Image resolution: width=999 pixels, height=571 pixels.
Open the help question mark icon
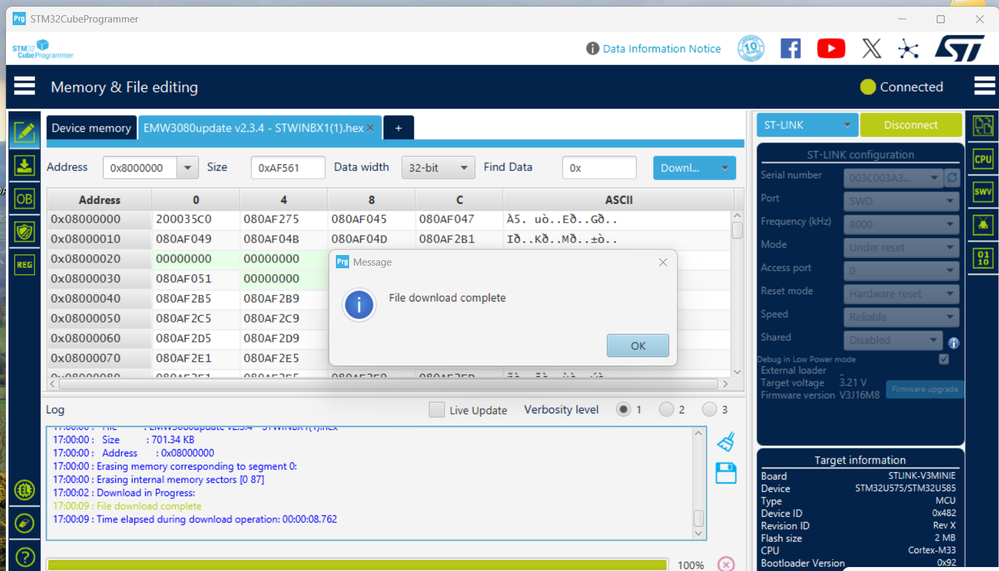(24, 557)
